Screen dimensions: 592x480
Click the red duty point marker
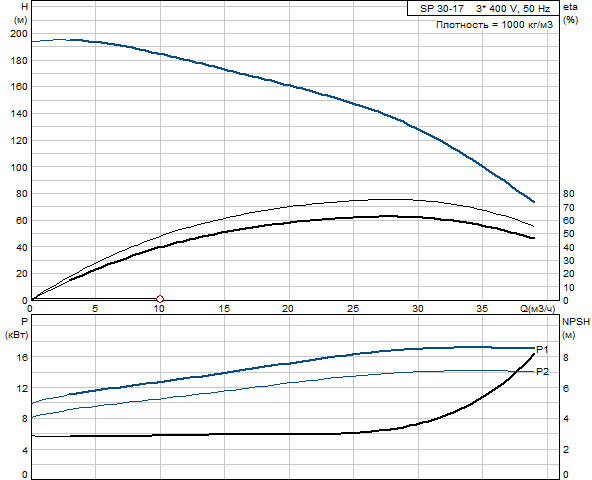click(160, 299)
